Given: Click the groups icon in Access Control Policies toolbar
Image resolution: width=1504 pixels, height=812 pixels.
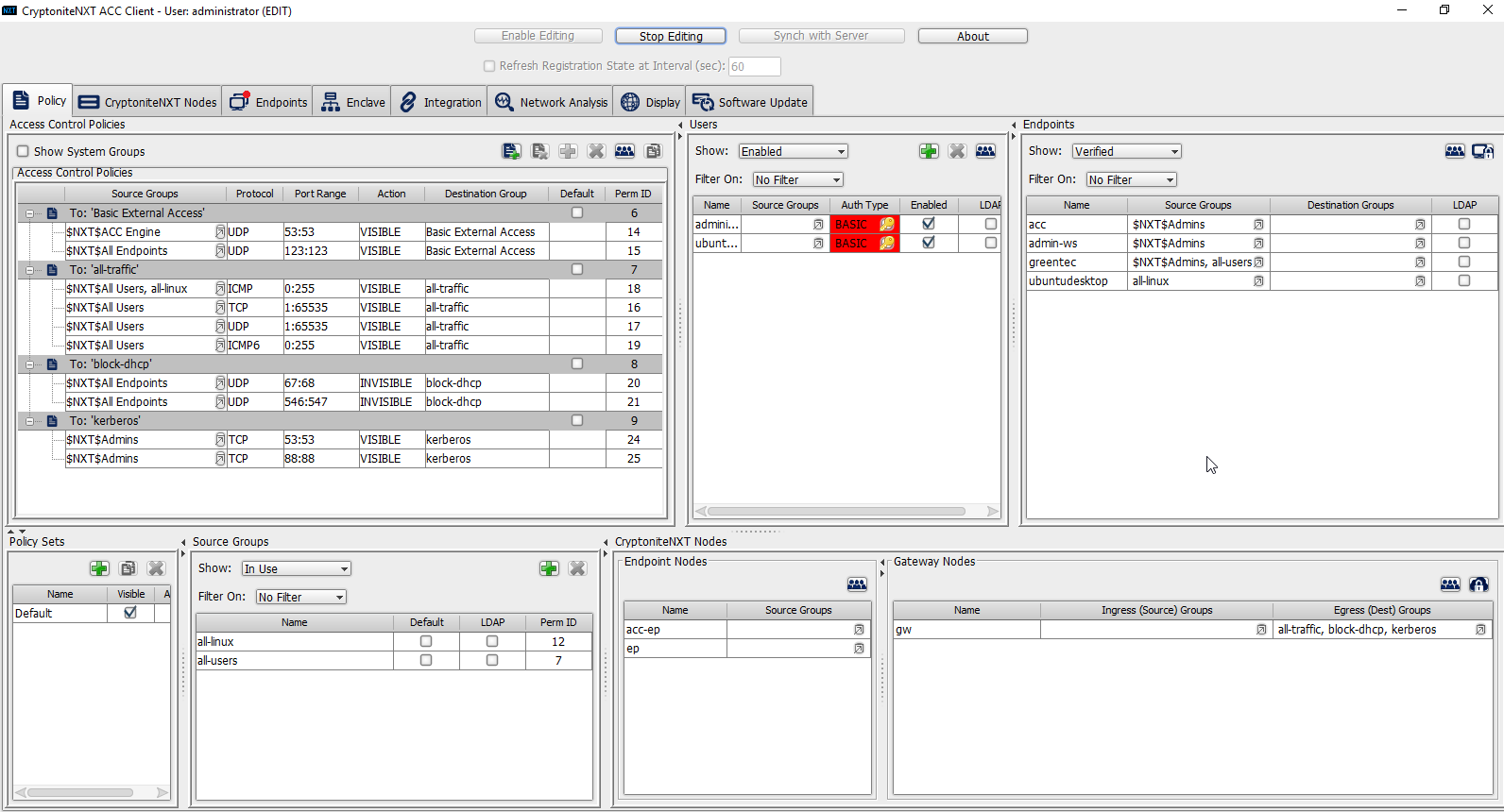Looking at the screenshot, I should pos(624,151).
